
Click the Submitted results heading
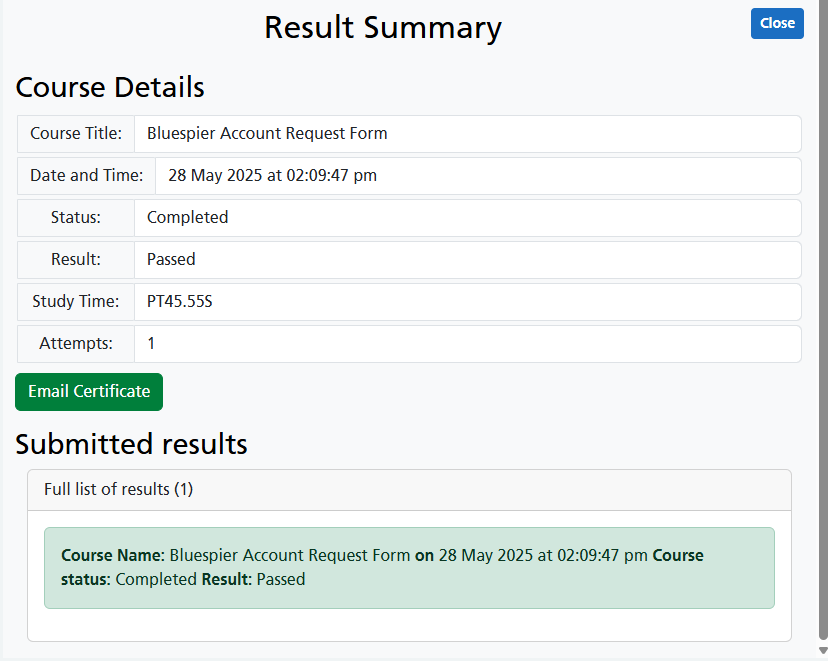pos(131,444)
